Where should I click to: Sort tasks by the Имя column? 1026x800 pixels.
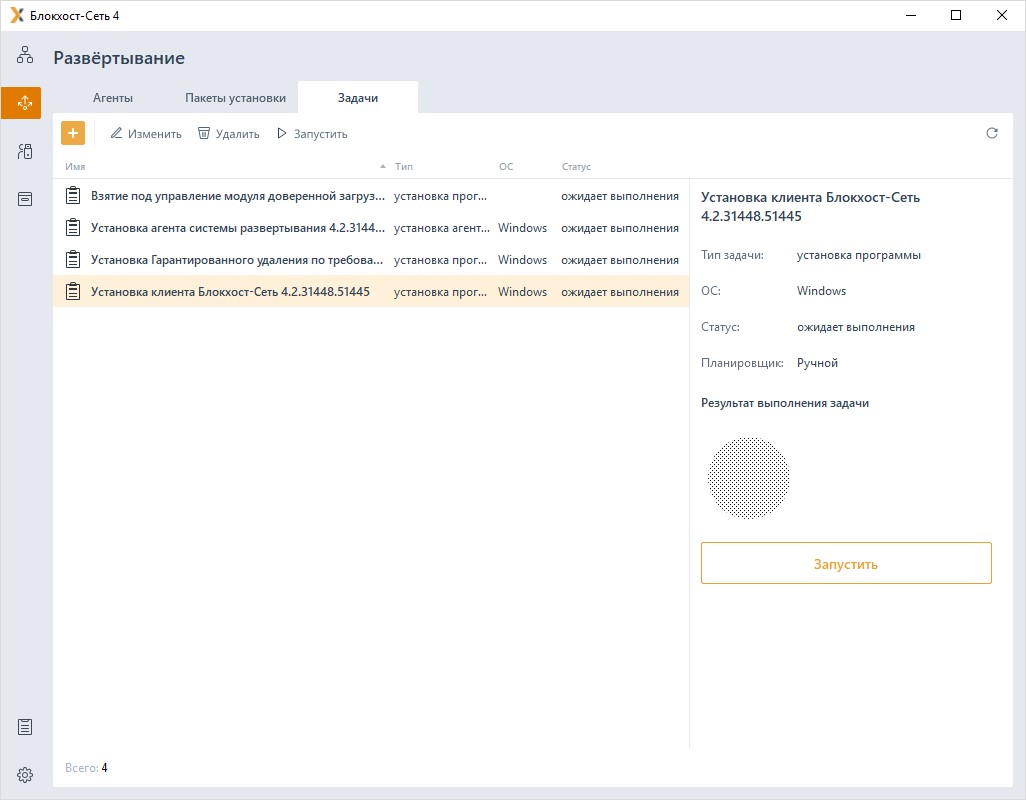click(76, 167)
